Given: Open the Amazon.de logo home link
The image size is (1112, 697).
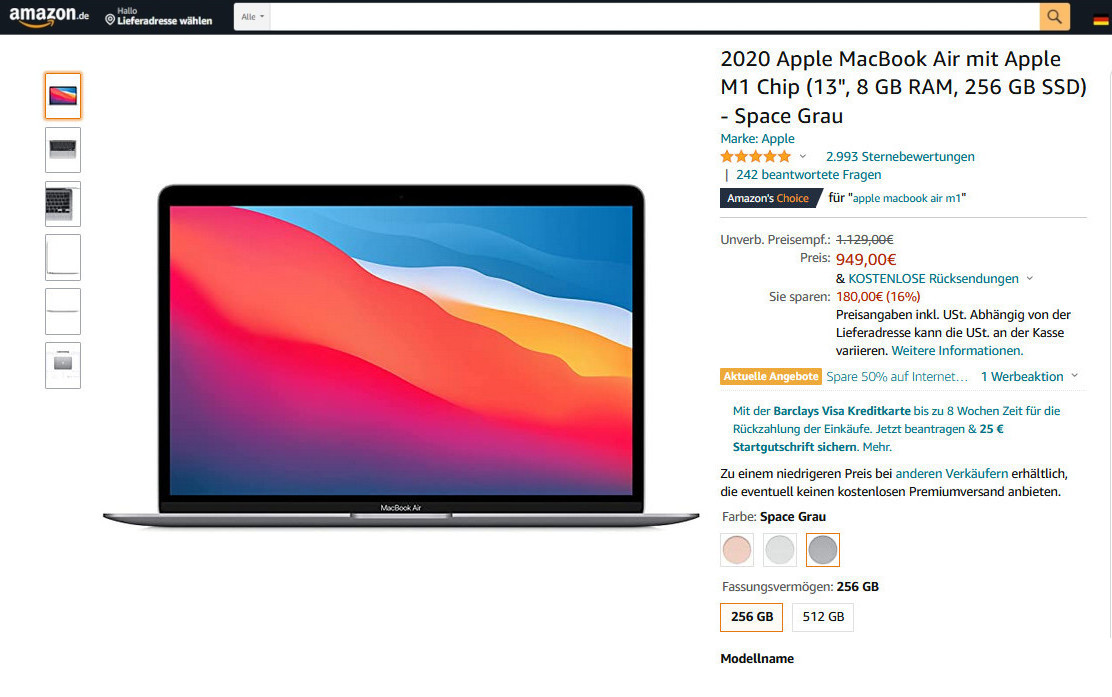Looking at the screenshot, I should 49,16.
